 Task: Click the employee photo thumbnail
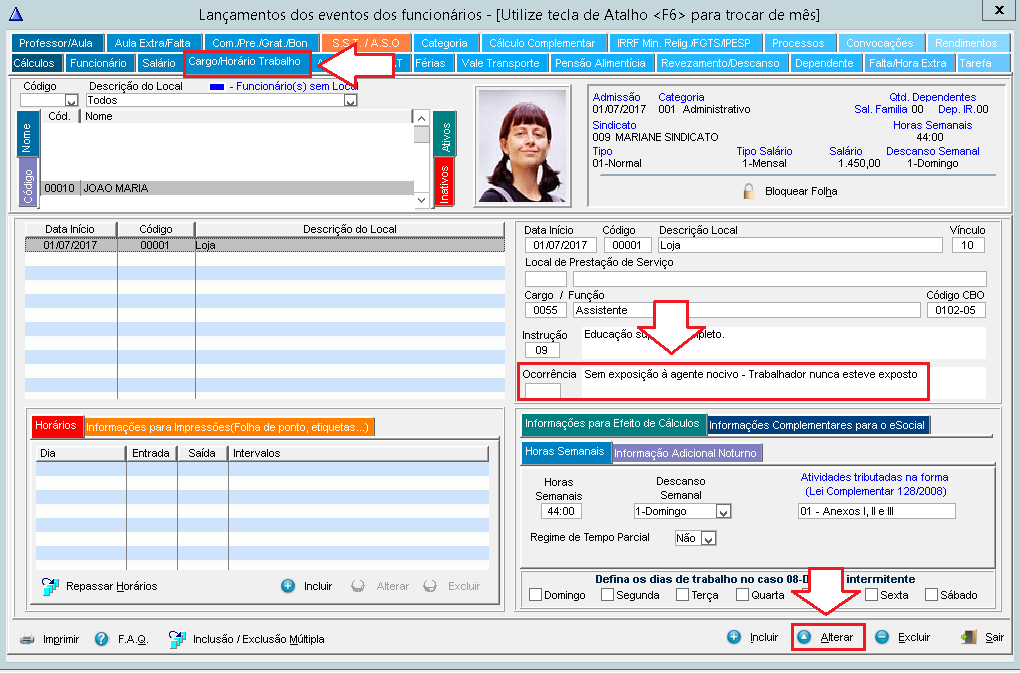click(x=522, y=146)
